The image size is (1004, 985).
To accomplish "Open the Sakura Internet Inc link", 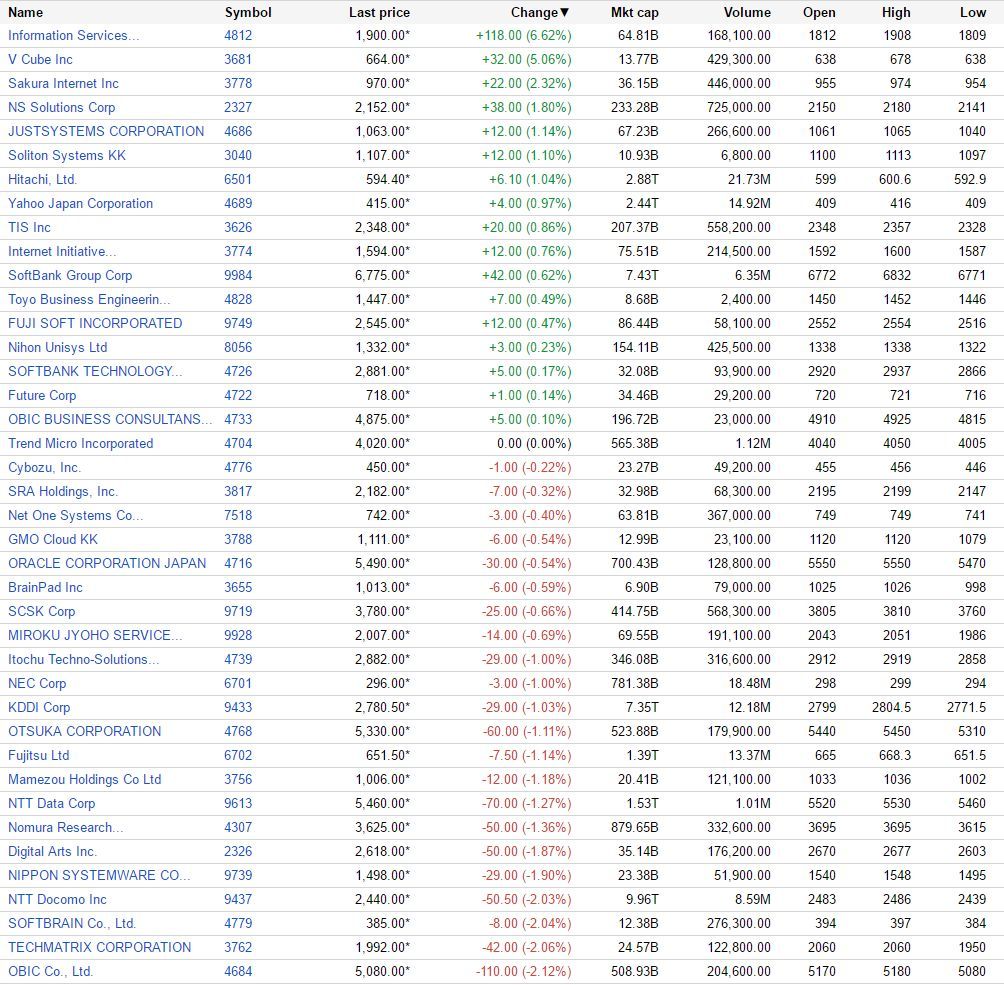I will tap(63, 83).
